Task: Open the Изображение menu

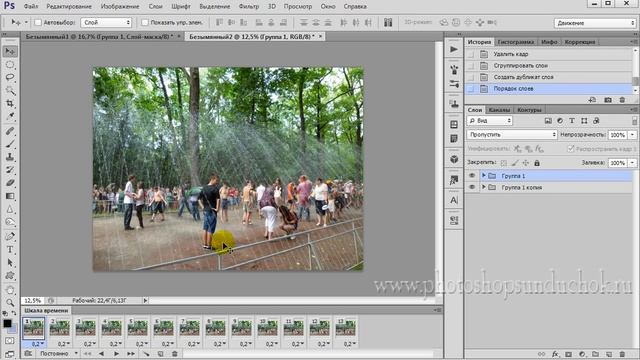Action: click(120, 7)
